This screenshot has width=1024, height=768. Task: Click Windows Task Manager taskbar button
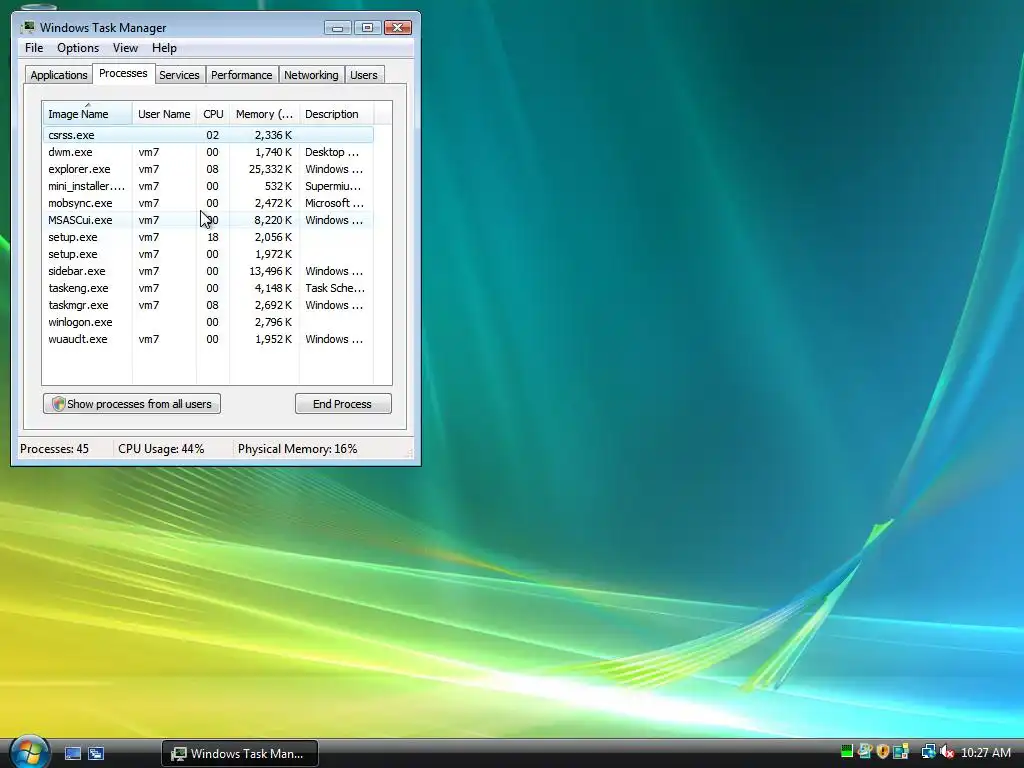coord(240,754)
